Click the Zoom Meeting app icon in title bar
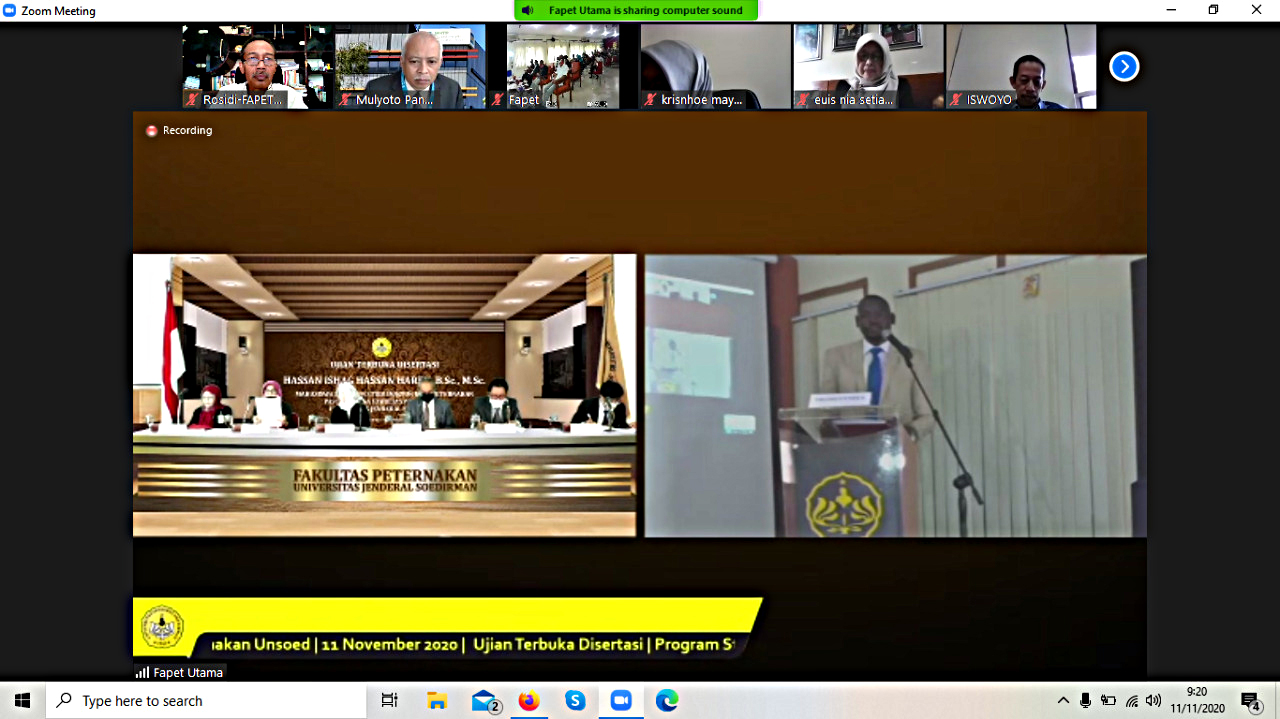 [x=10, y=10]
